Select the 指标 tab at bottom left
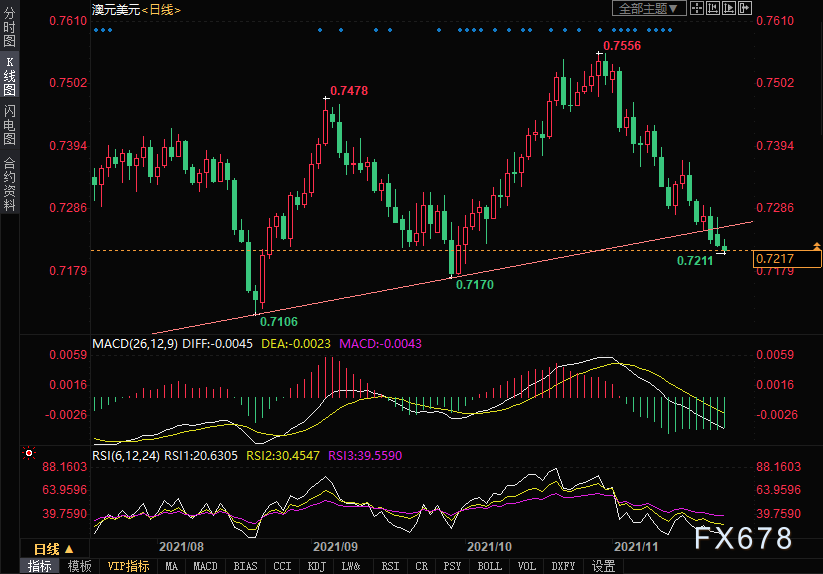823x574 pixels. point(40,566)
